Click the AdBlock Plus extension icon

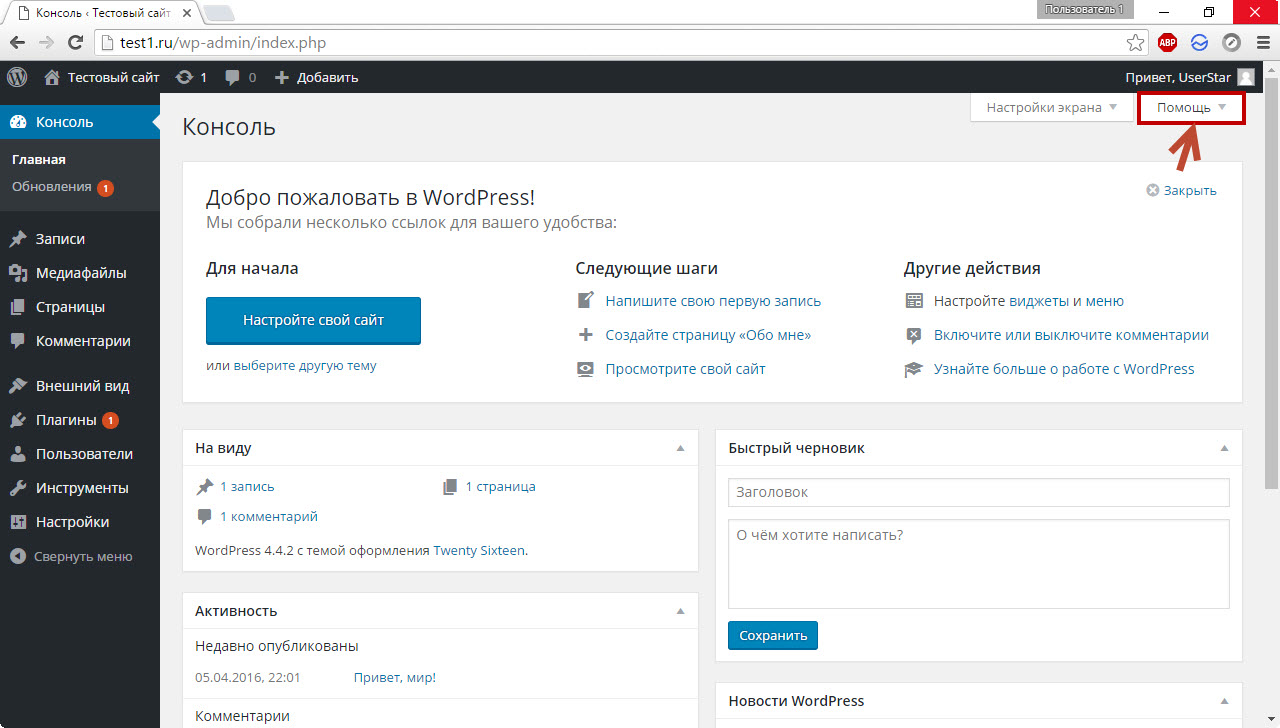(1167, 43)
